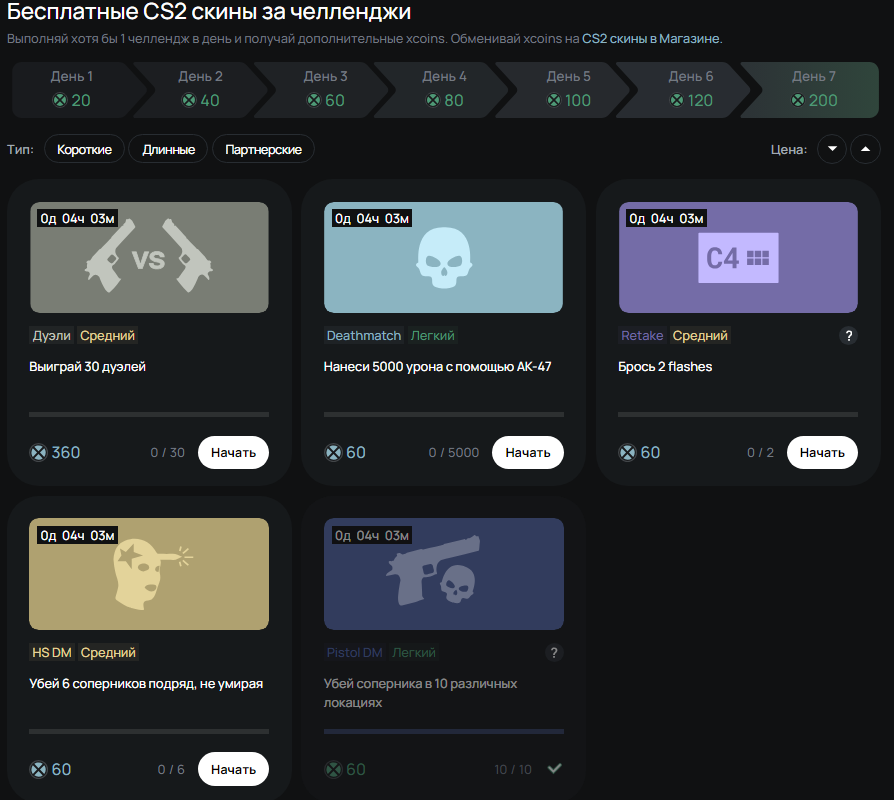
Task: Click the Дуэли mode tag
Action: 51,335
